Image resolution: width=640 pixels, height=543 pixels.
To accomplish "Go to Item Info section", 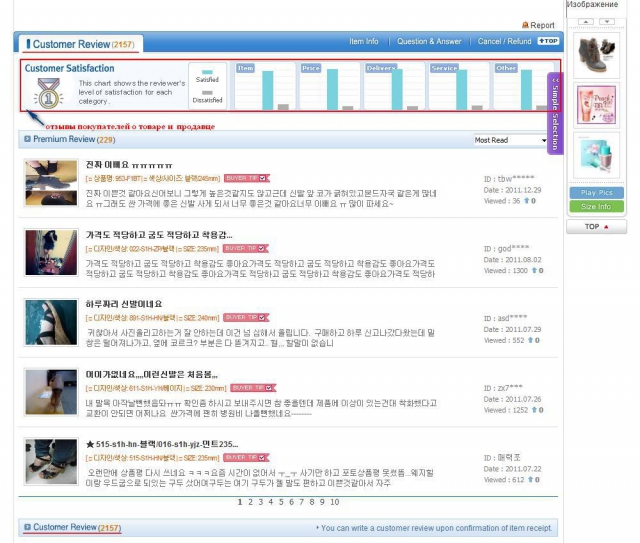I will [x=364, y=41].
